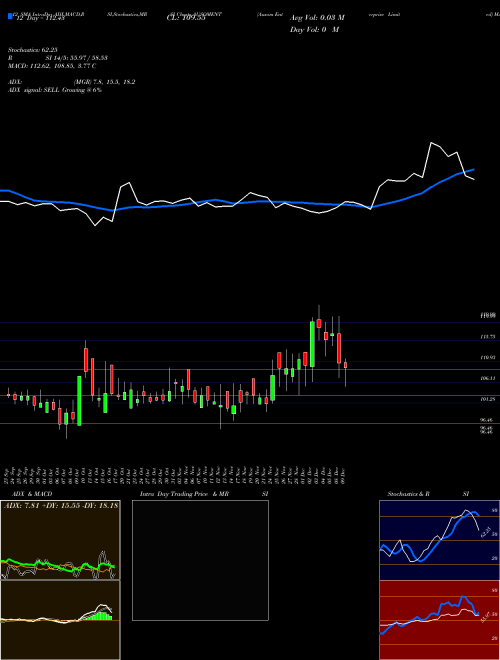This screenshot has height=660, width=500.
Task: Select the Avg Vol: 0.03 M text
Action: (317, 18)
